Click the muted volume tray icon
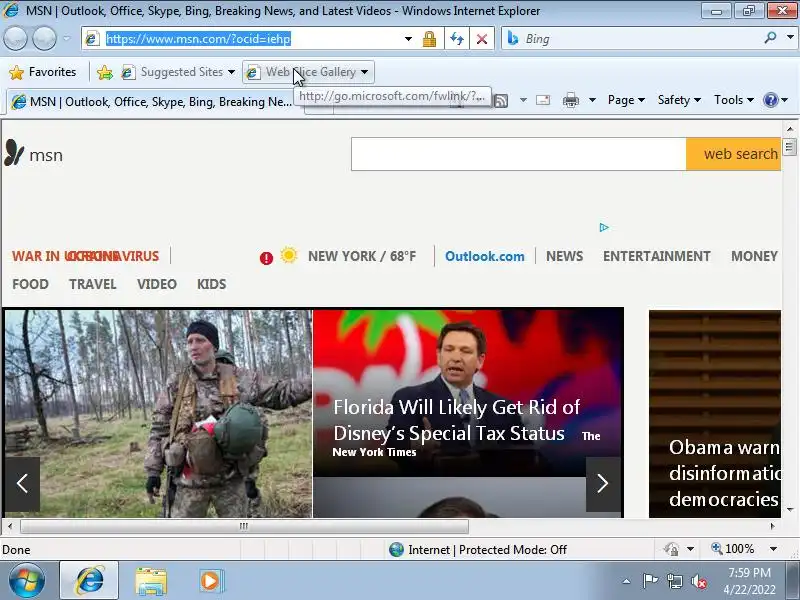This screenshot has height=600, width=800. click(698, 581)
